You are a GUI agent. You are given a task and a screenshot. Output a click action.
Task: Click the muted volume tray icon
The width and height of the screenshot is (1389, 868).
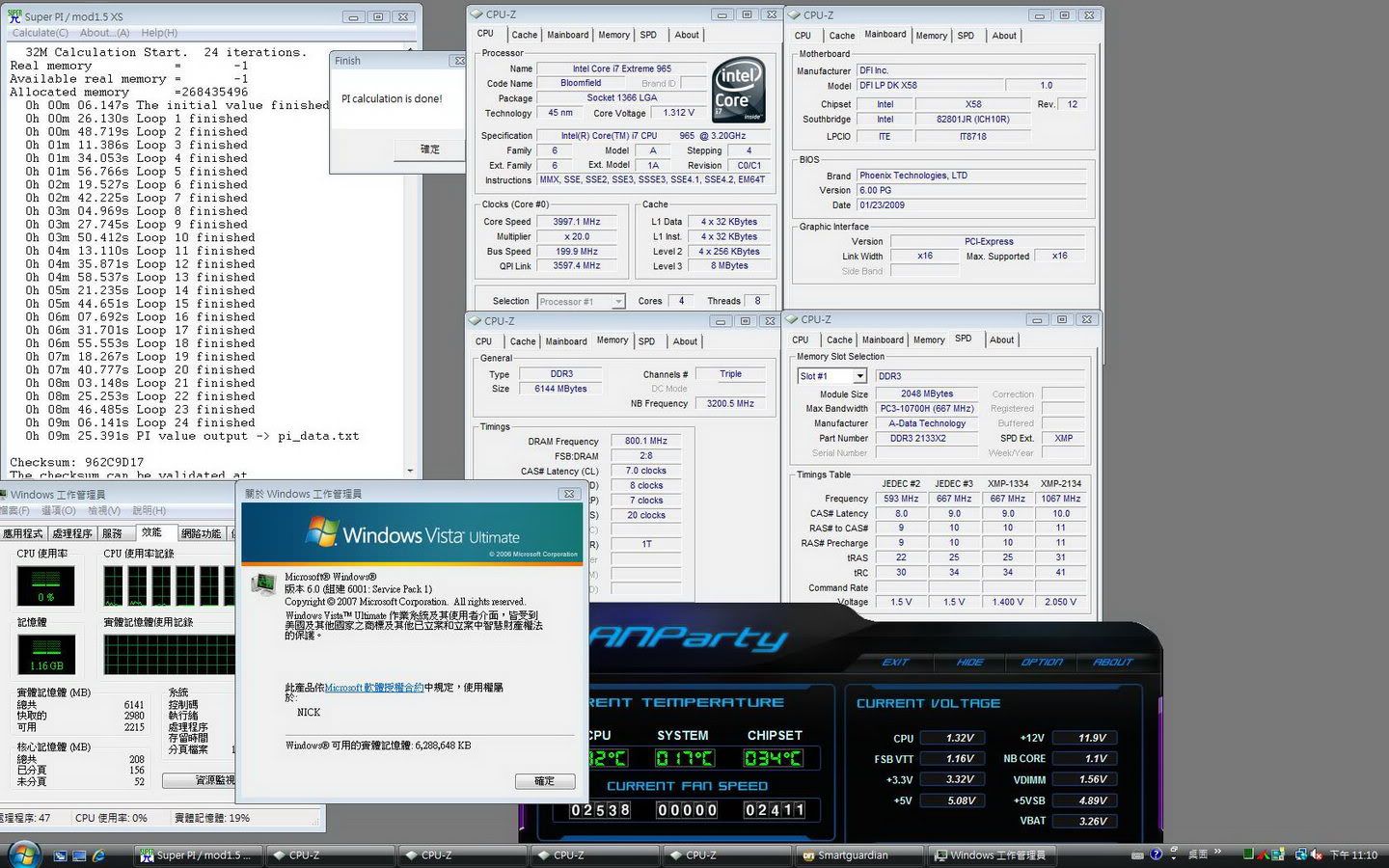click(x=1316, y=854)
